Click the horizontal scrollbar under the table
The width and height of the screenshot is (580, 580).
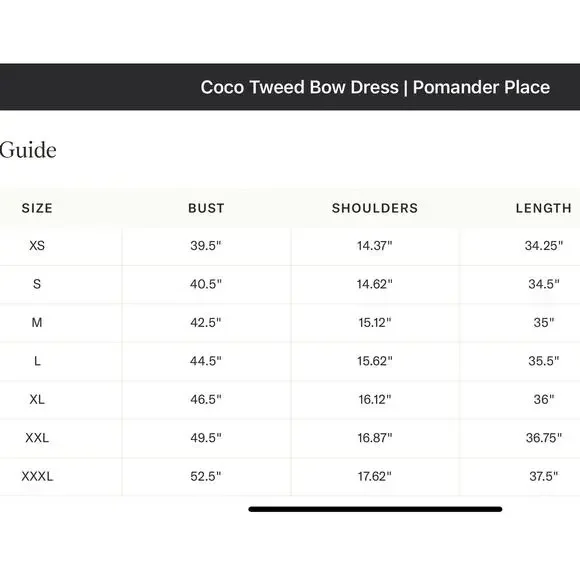[375, 509]
